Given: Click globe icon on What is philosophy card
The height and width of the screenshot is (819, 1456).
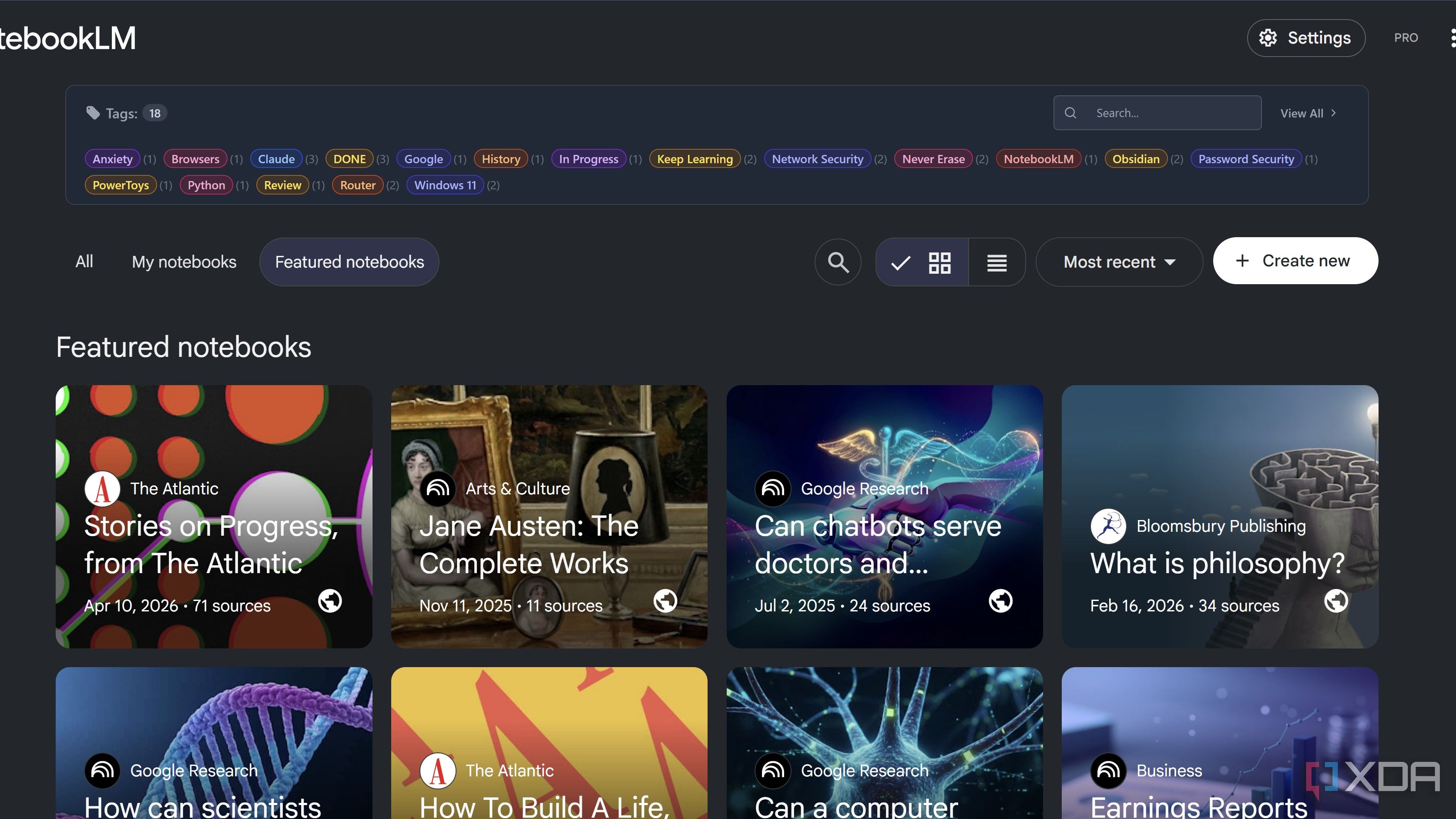Looking at the screenshot, I should (1336, 601).
